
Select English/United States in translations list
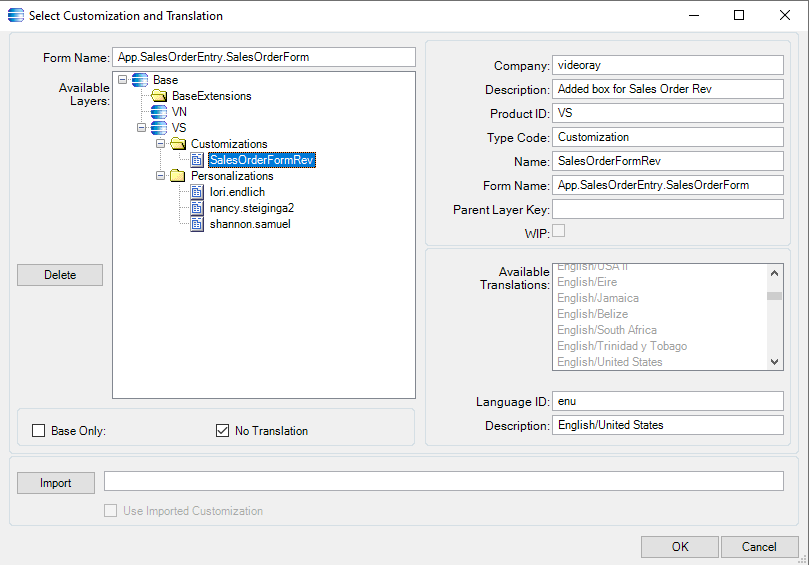coord(610,362)
